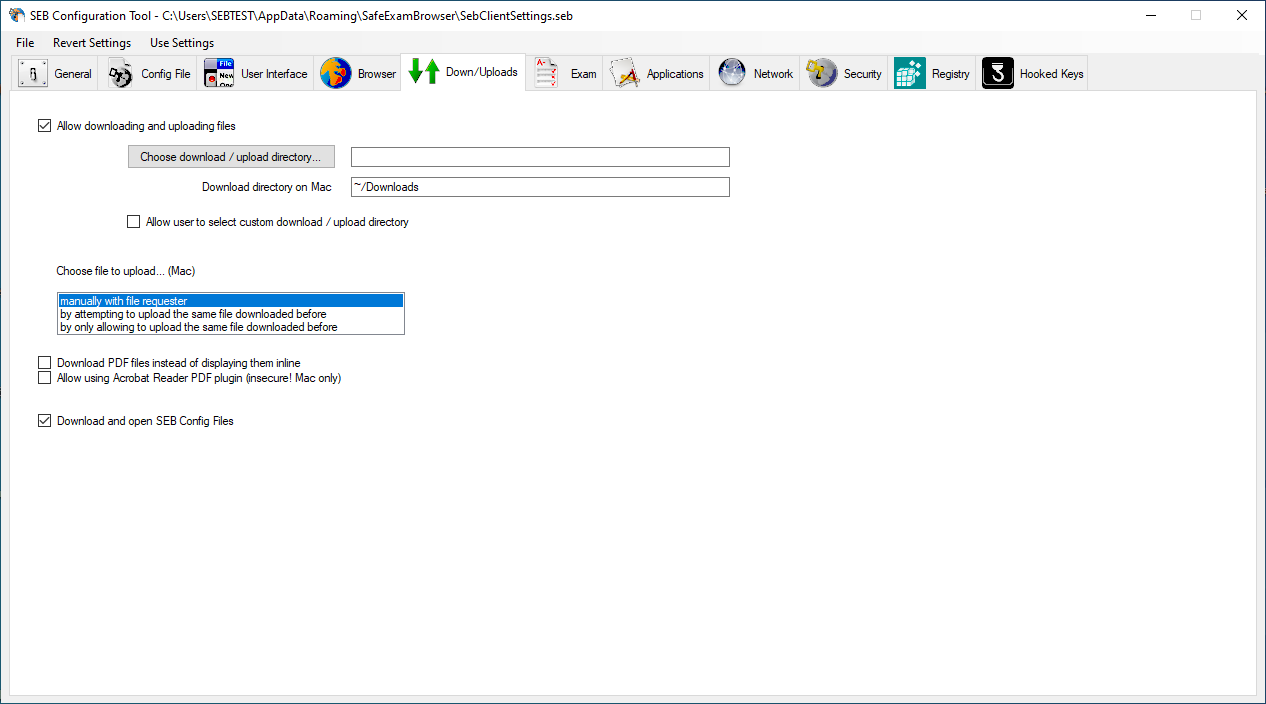Open the Use Settings menu
Image resolution: width=1266 pixels, height=704 pixels.
tap(182, 43)
